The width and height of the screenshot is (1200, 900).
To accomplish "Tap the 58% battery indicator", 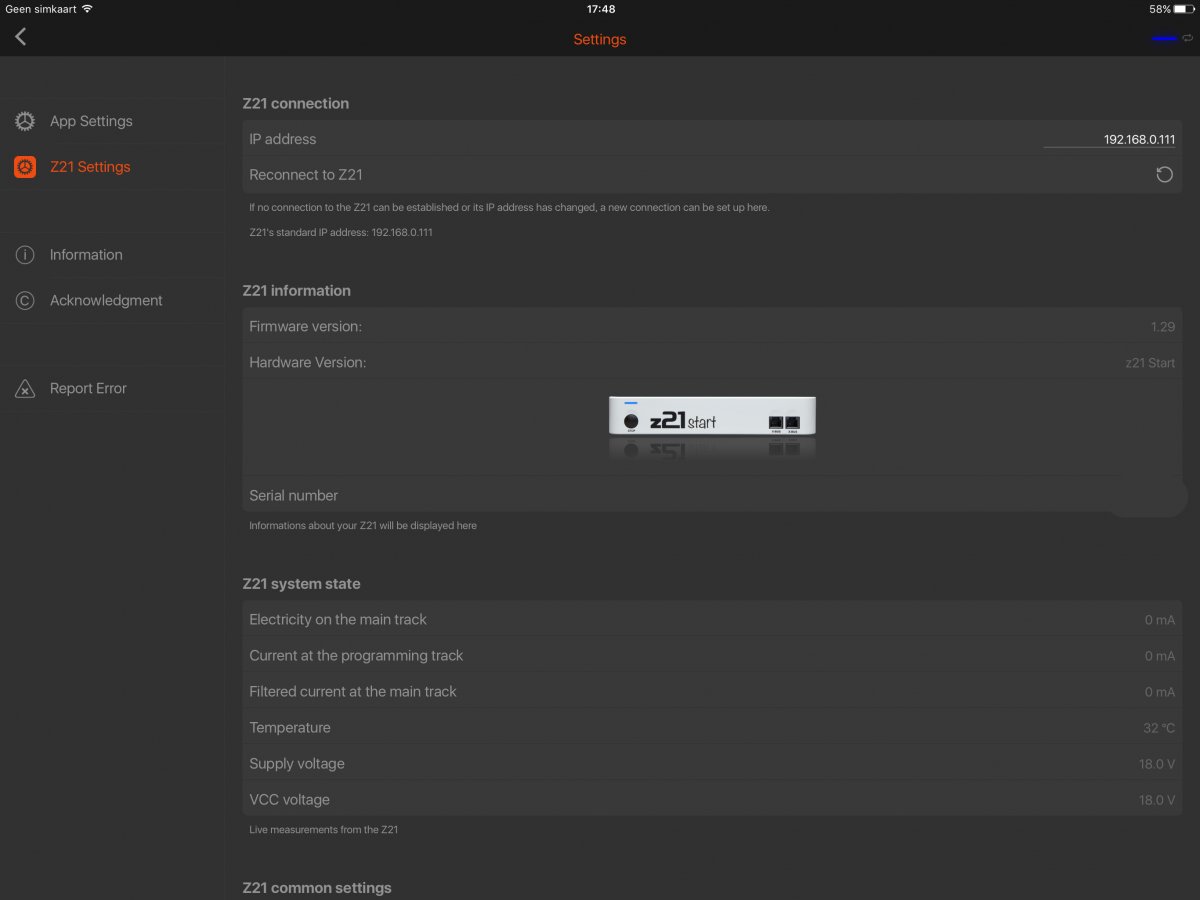I will tap(1170, 9).
